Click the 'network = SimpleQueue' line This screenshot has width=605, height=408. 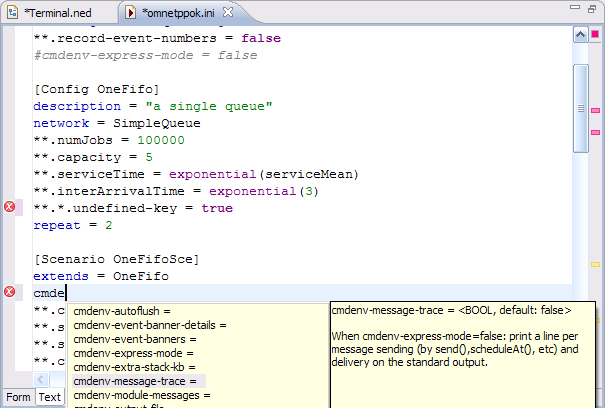[x=117, y=123]
